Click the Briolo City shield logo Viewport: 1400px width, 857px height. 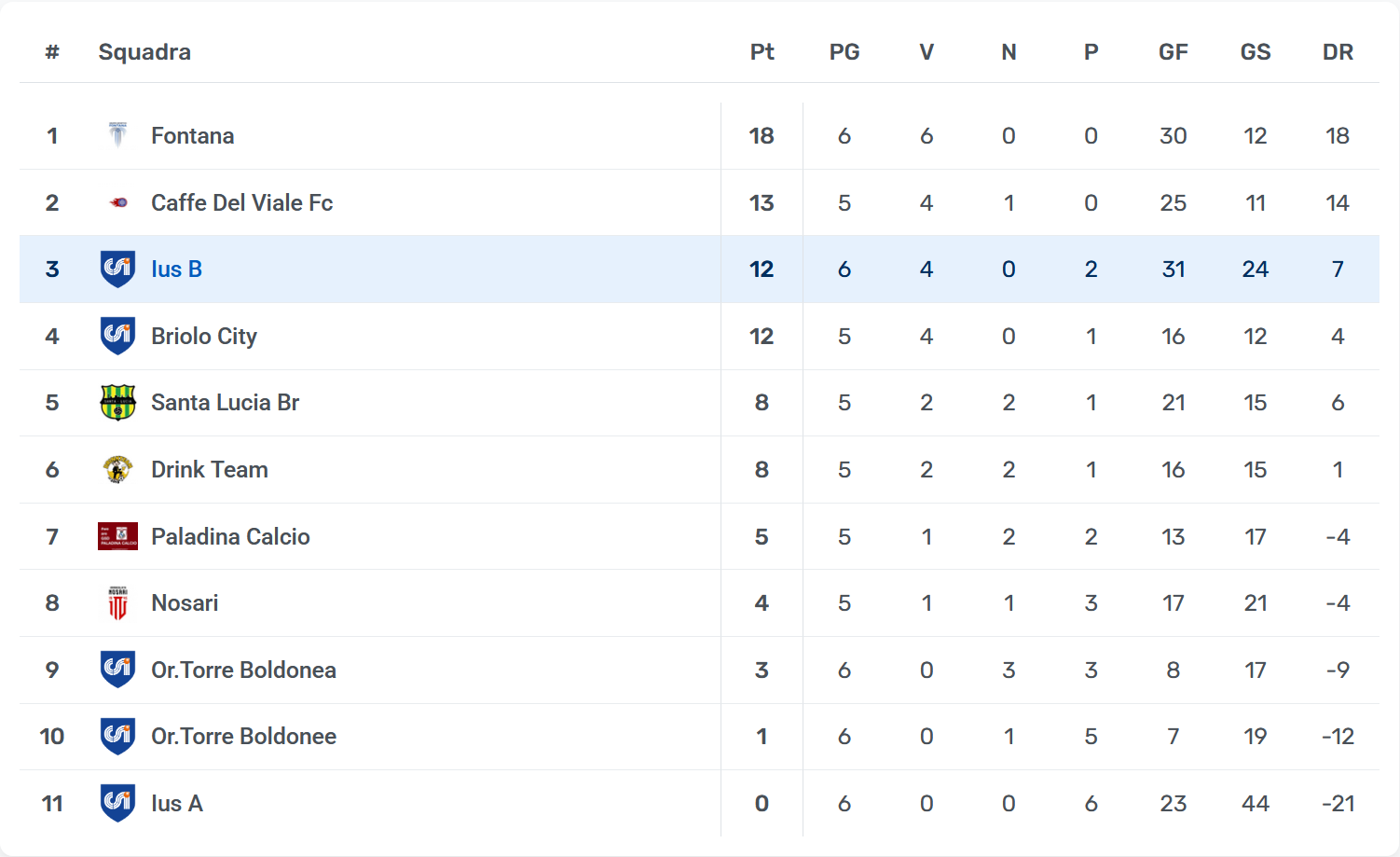coord(117,336)
